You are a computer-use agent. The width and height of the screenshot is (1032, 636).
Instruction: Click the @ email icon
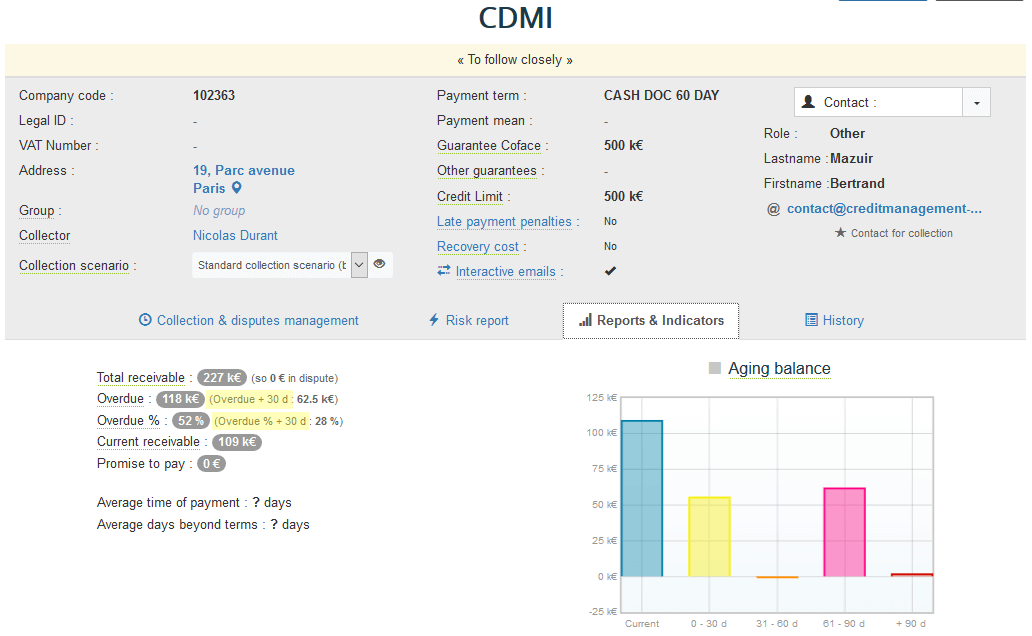[x=773, y=209]
